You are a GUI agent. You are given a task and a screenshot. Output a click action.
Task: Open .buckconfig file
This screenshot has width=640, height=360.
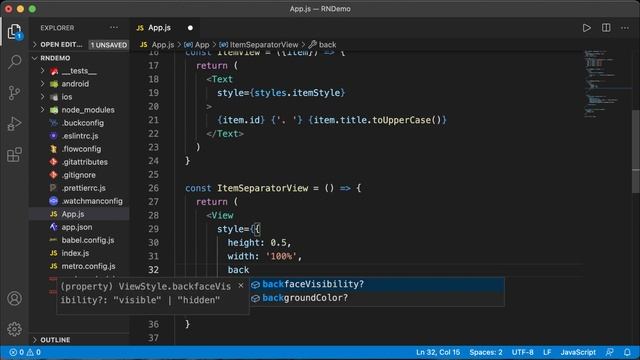[82, 123]
